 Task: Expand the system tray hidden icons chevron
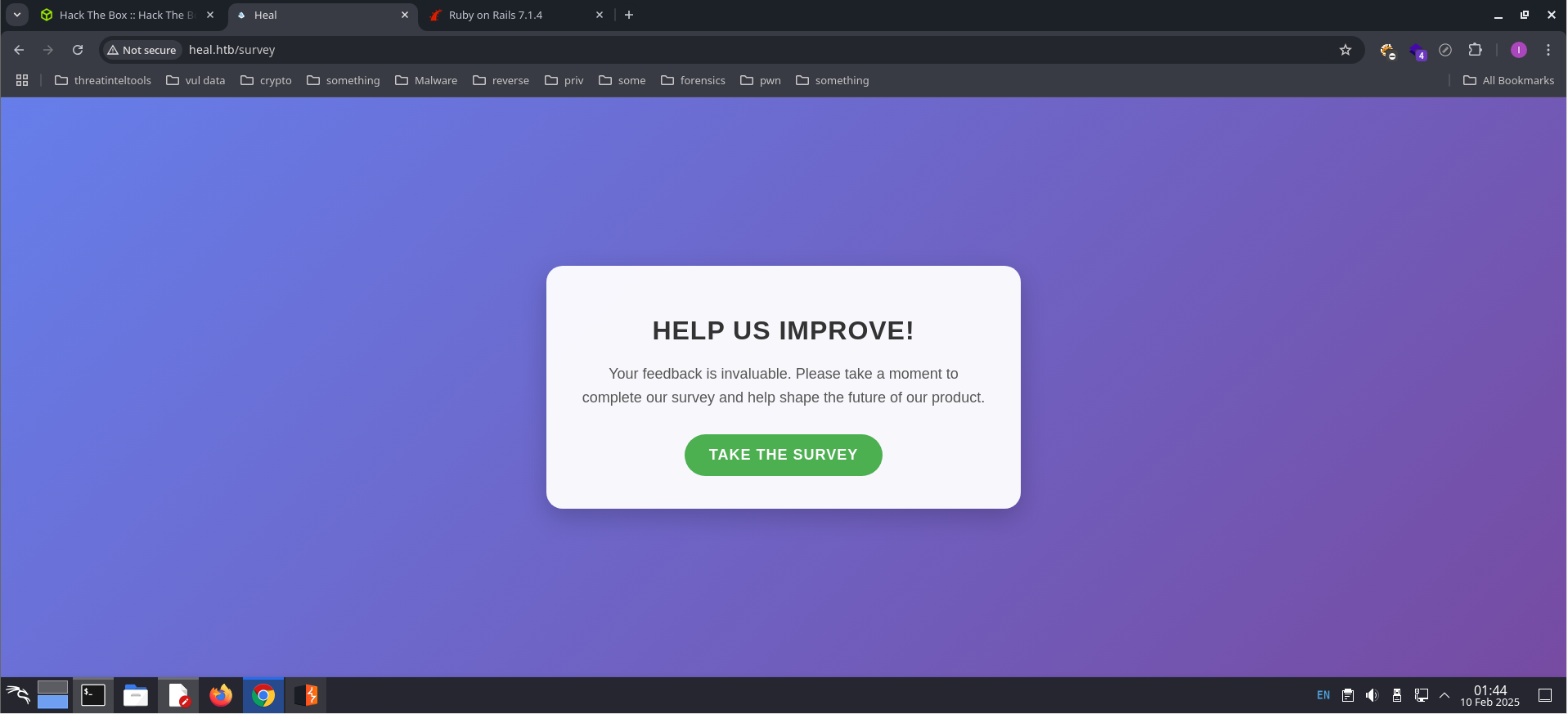1444,695
